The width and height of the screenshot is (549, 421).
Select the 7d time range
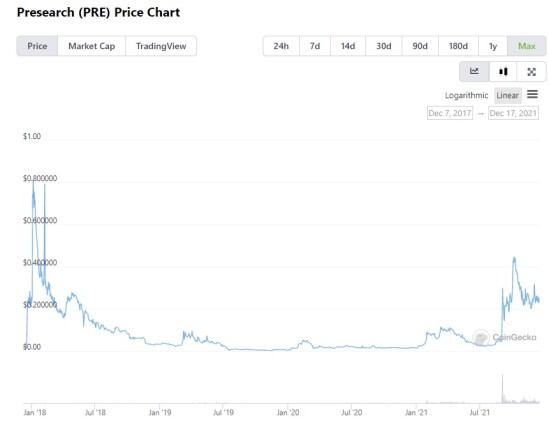315,46
